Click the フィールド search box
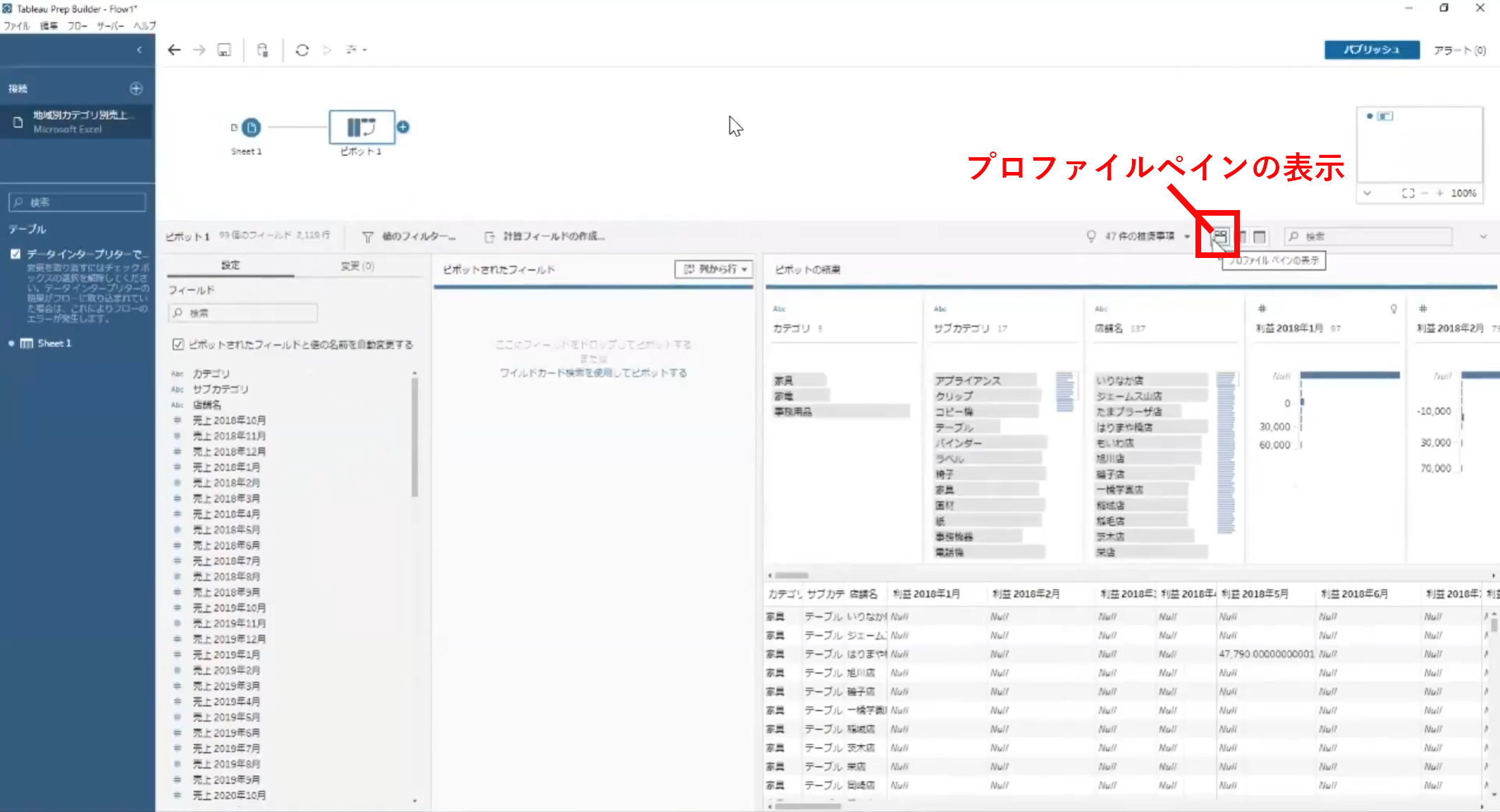Image resolution: width=1500 pixels, height=812 pixels. pos(243,313)
